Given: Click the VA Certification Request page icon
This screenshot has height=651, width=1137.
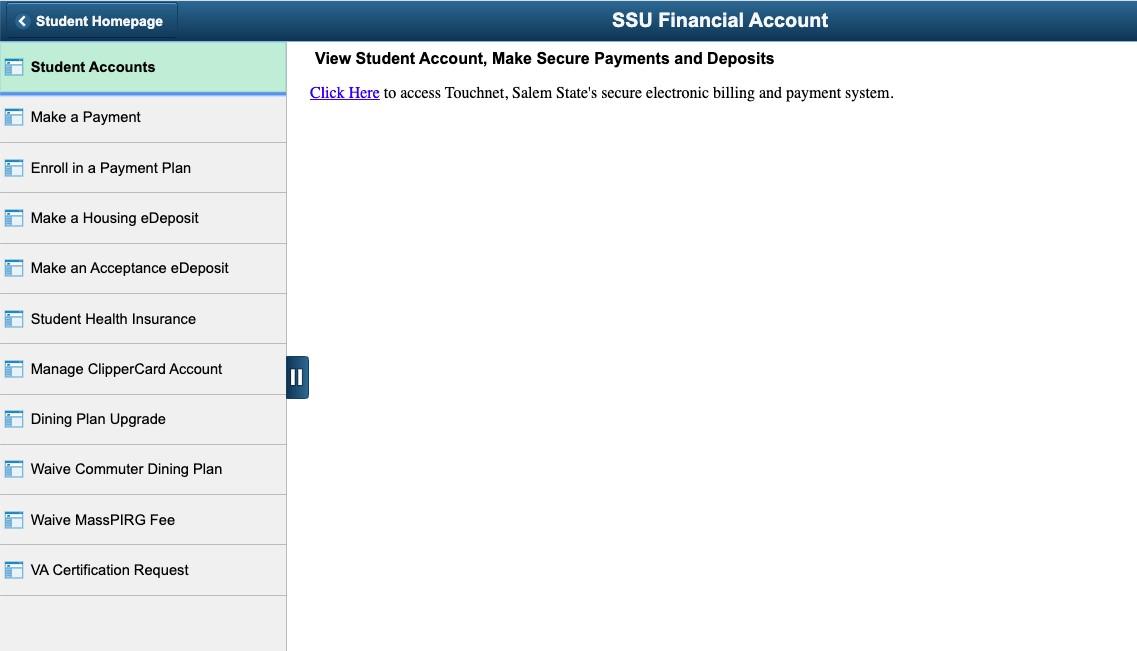Looking at the screenshot, I should point(14,571).
